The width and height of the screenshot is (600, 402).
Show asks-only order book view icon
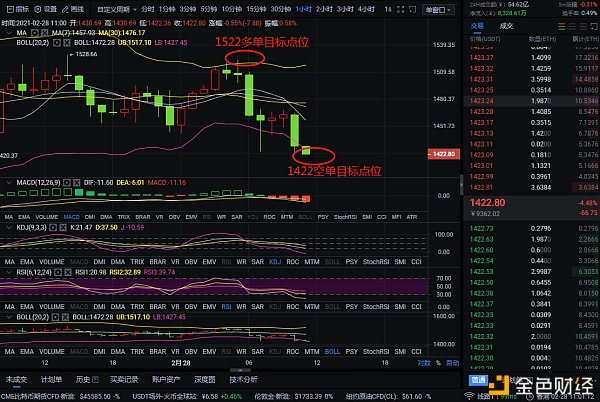pos(583,26)
